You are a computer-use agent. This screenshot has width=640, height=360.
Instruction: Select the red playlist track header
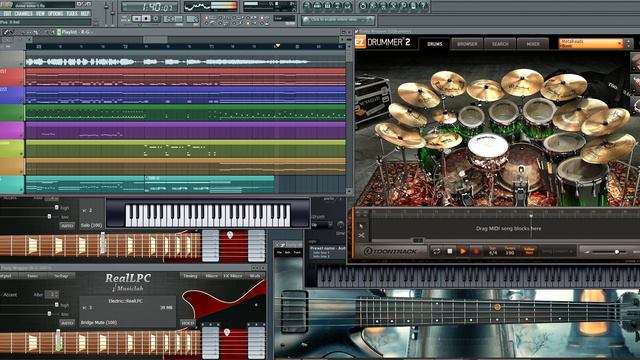(12, 77)
